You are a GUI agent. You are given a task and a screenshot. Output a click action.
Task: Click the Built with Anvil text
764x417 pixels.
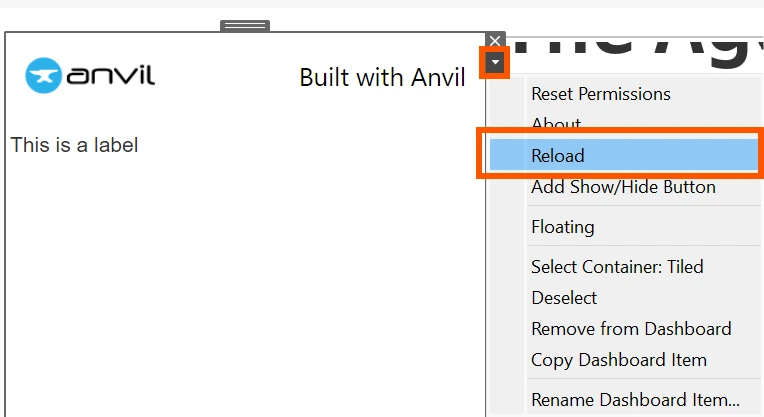[382, 77]
